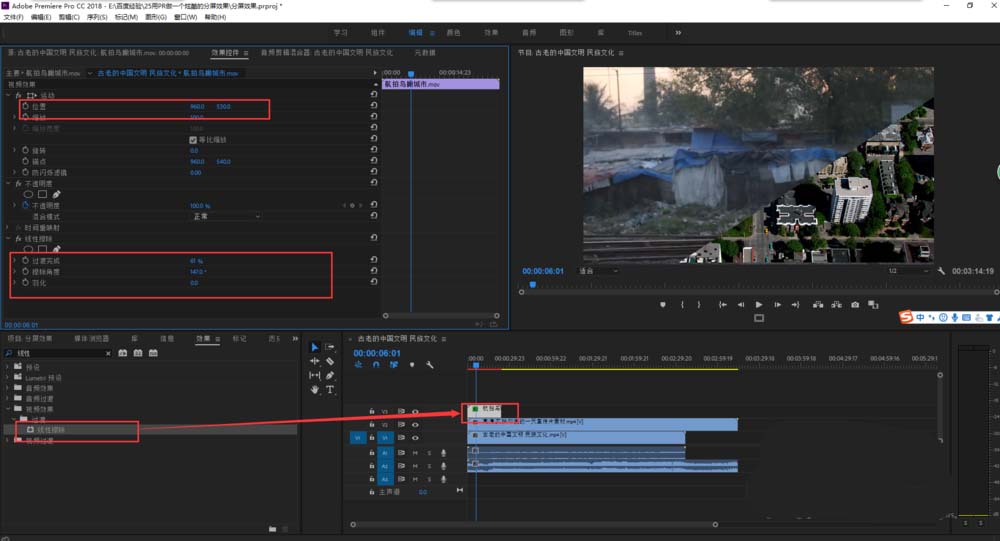The height and width of the screenshot is (541, 1000).
Task: Reset 位置 position parameter
Action: click(x=374, y=107)
